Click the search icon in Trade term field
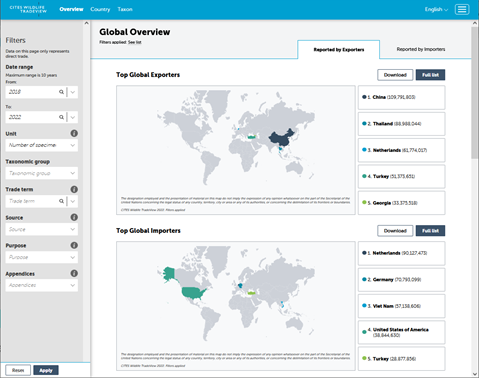This screenshot has height=378, width=479. pyautogui.click(x=61, y=201)
